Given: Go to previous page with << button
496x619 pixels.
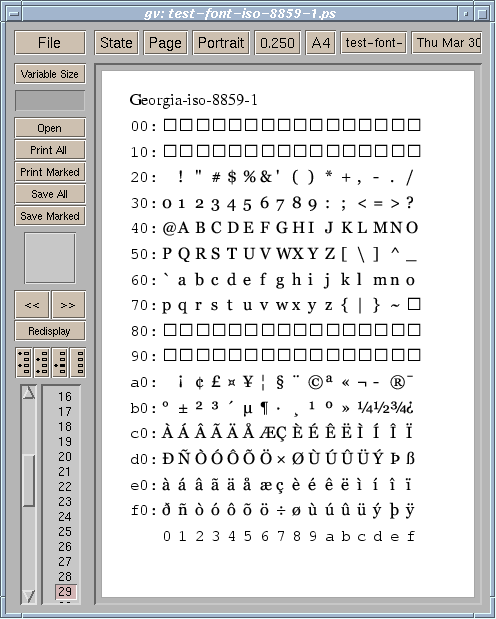Looking at the screenshot, I should (32, 305).
